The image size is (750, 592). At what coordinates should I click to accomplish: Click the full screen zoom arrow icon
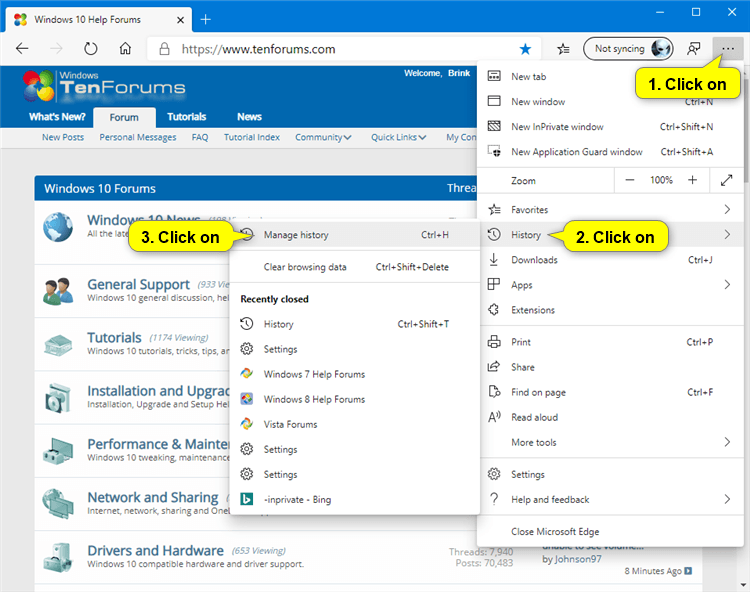click(727, 180)
